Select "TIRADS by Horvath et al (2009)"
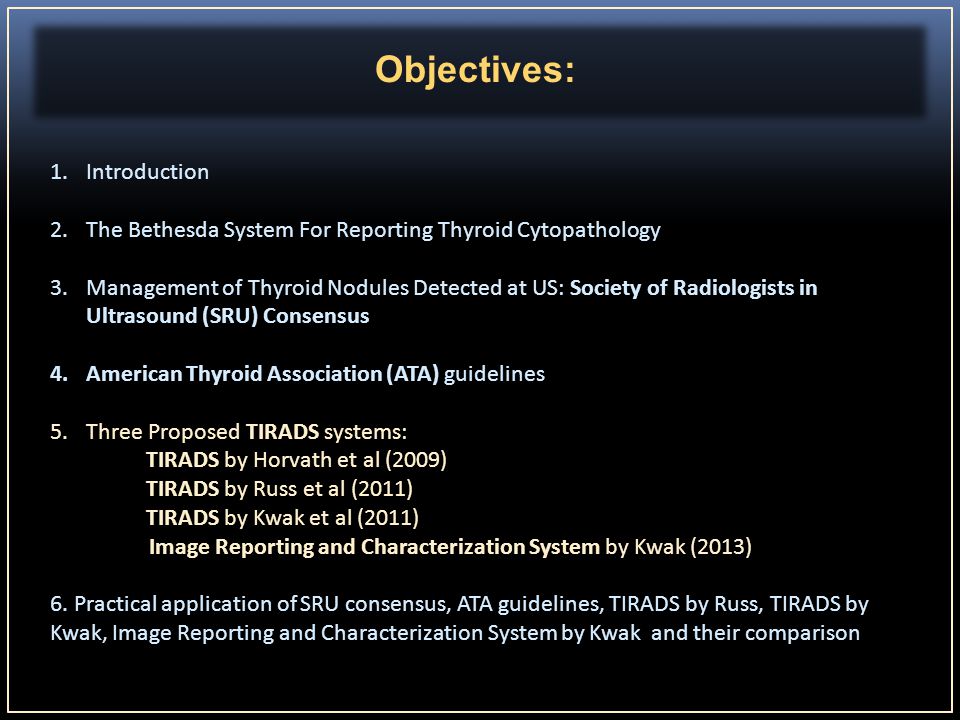 point(296,460)
